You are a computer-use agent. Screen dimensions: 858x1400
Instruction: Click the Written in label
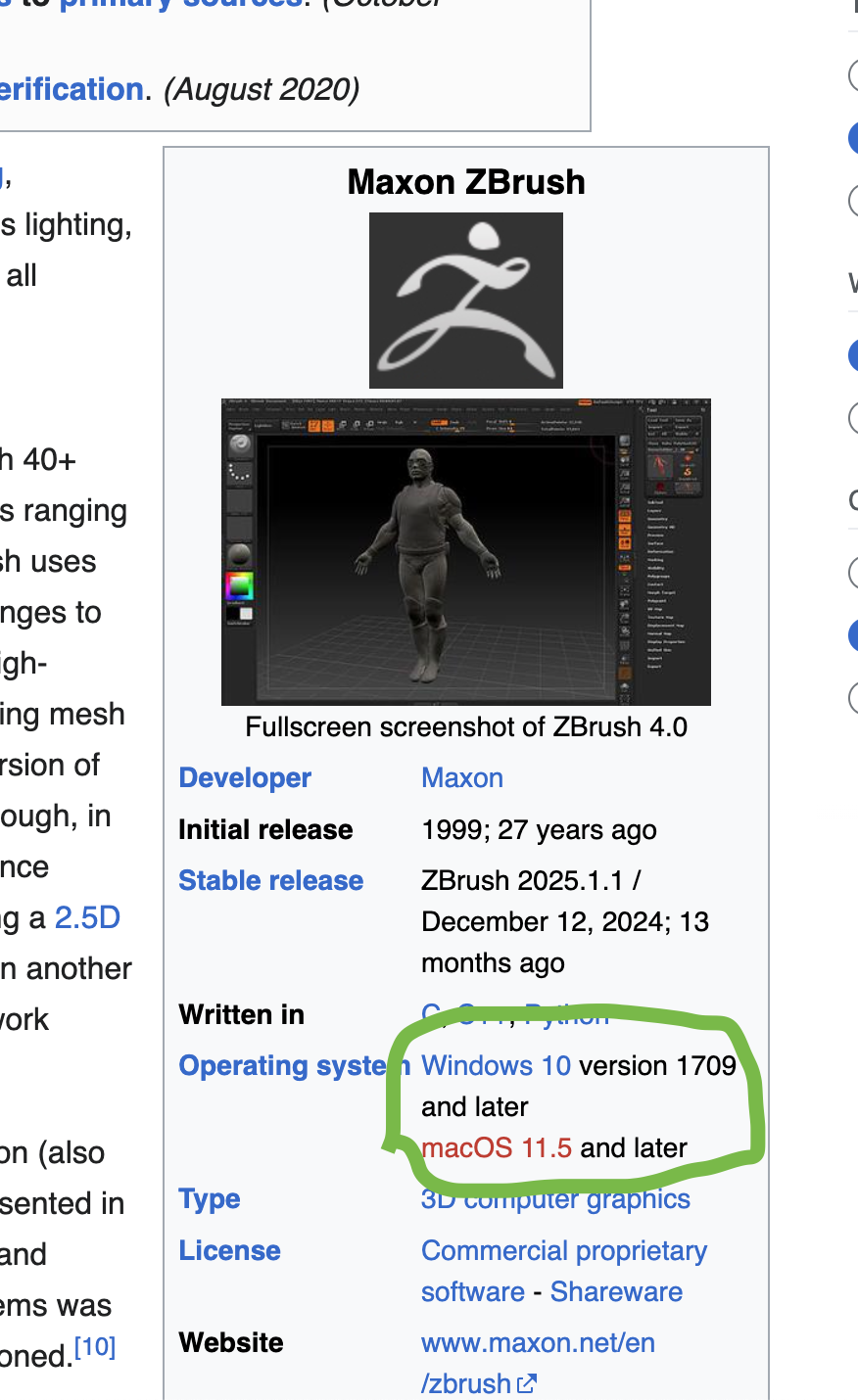click(x=241, y=1015)
